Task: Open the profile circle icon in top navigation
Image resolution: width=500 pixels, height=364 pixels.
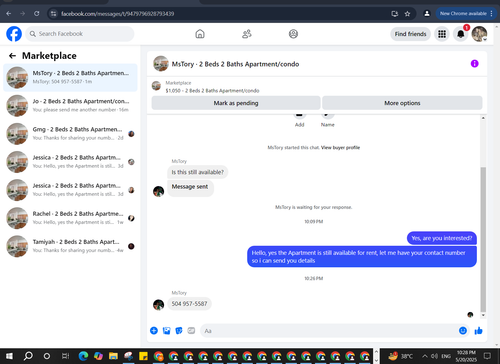Action: point(293,34)
